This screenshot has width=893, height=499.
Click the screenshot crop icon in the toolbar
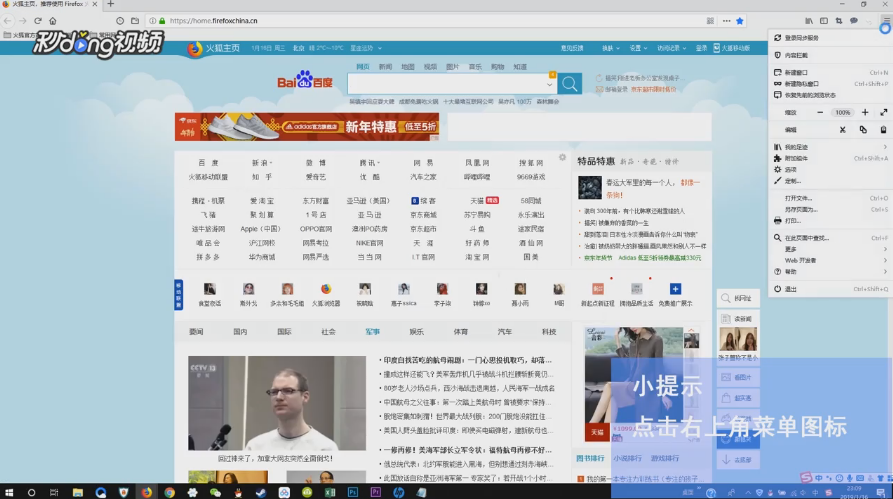[x=838, y=21]
